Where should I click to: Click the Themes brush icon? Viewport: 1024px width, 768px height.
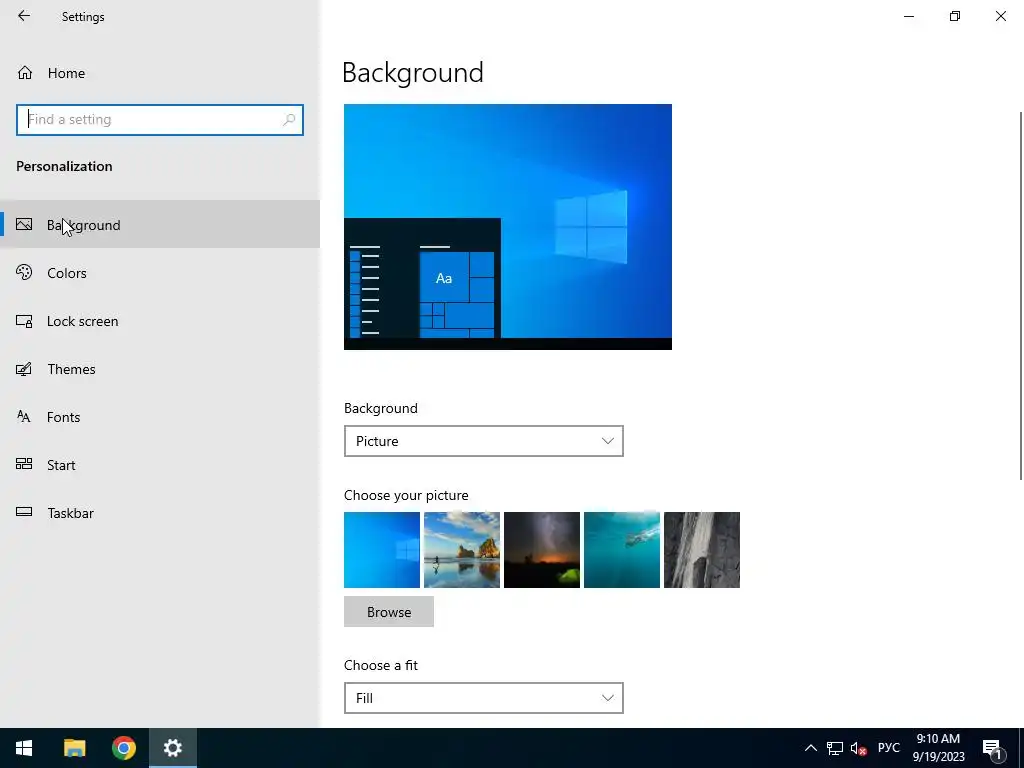pyautogui.click(x=24, y=369)
